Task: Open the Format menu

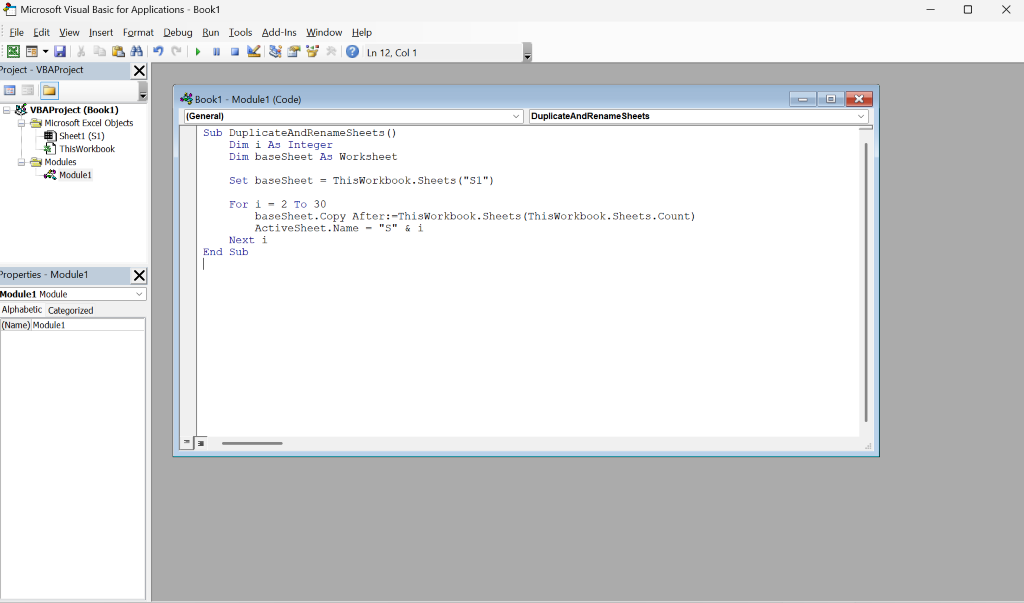Action: click(138, 32)
